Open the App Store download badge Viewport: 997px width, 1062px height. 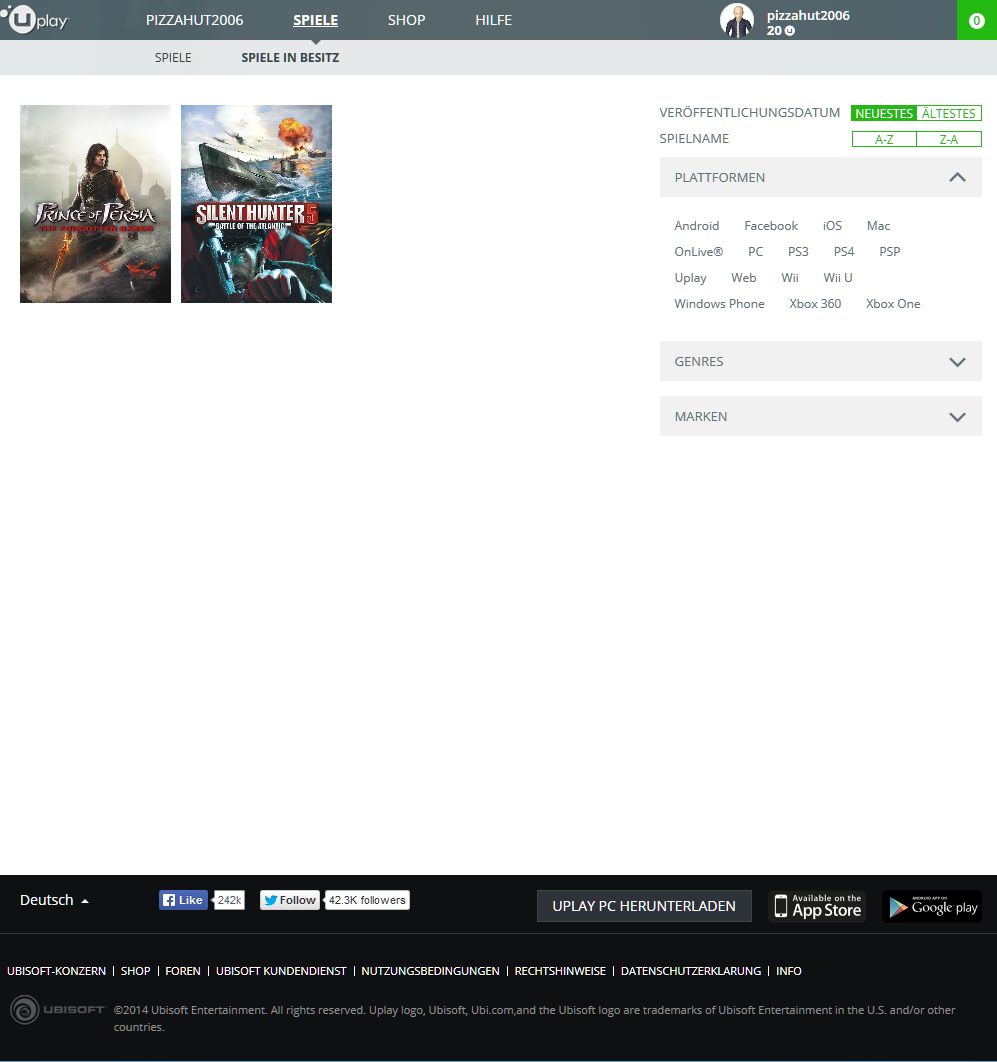[x=818, y=906]
